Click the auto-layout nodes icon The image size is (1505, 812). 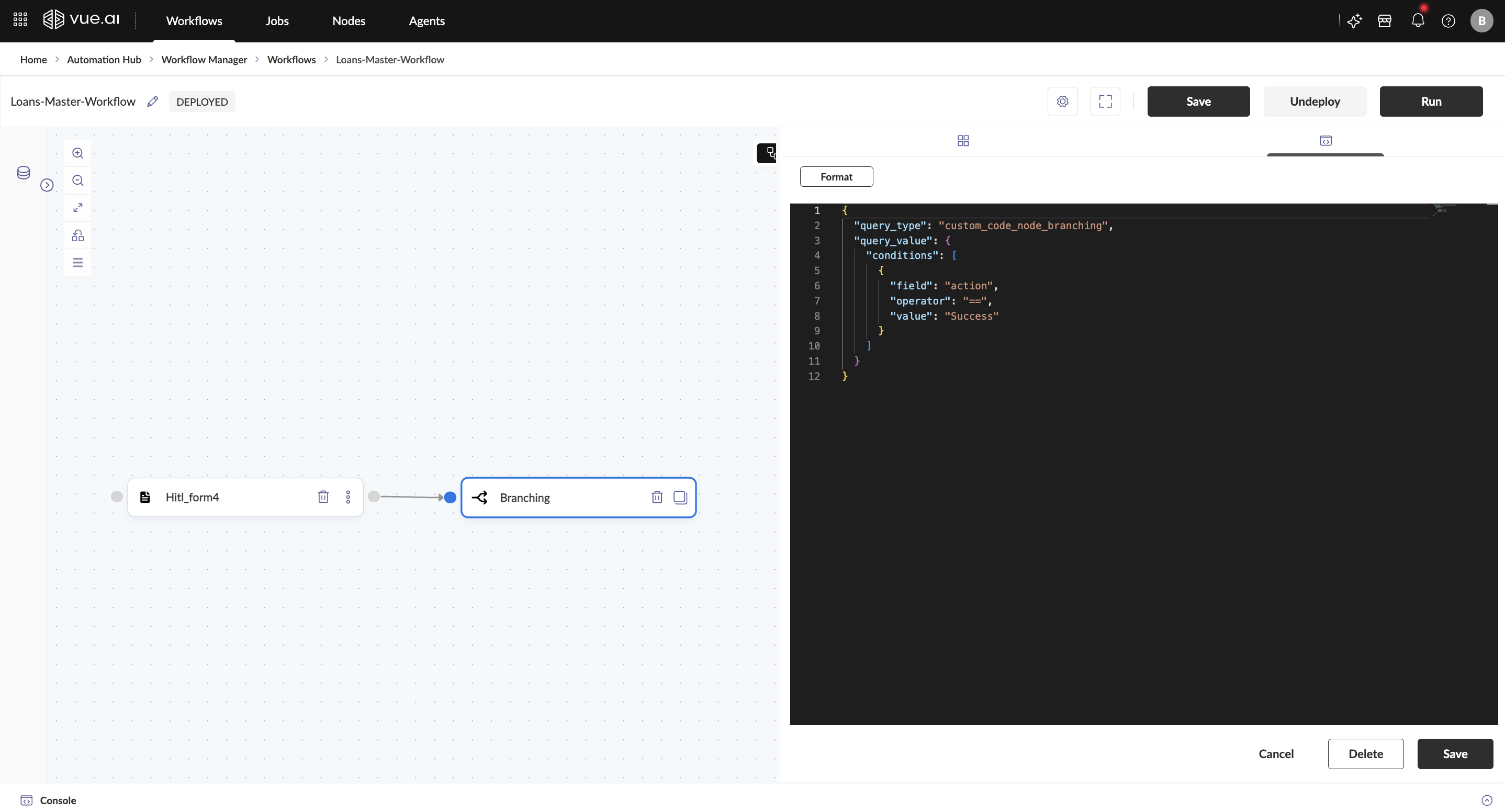click(x=77, y=235)
